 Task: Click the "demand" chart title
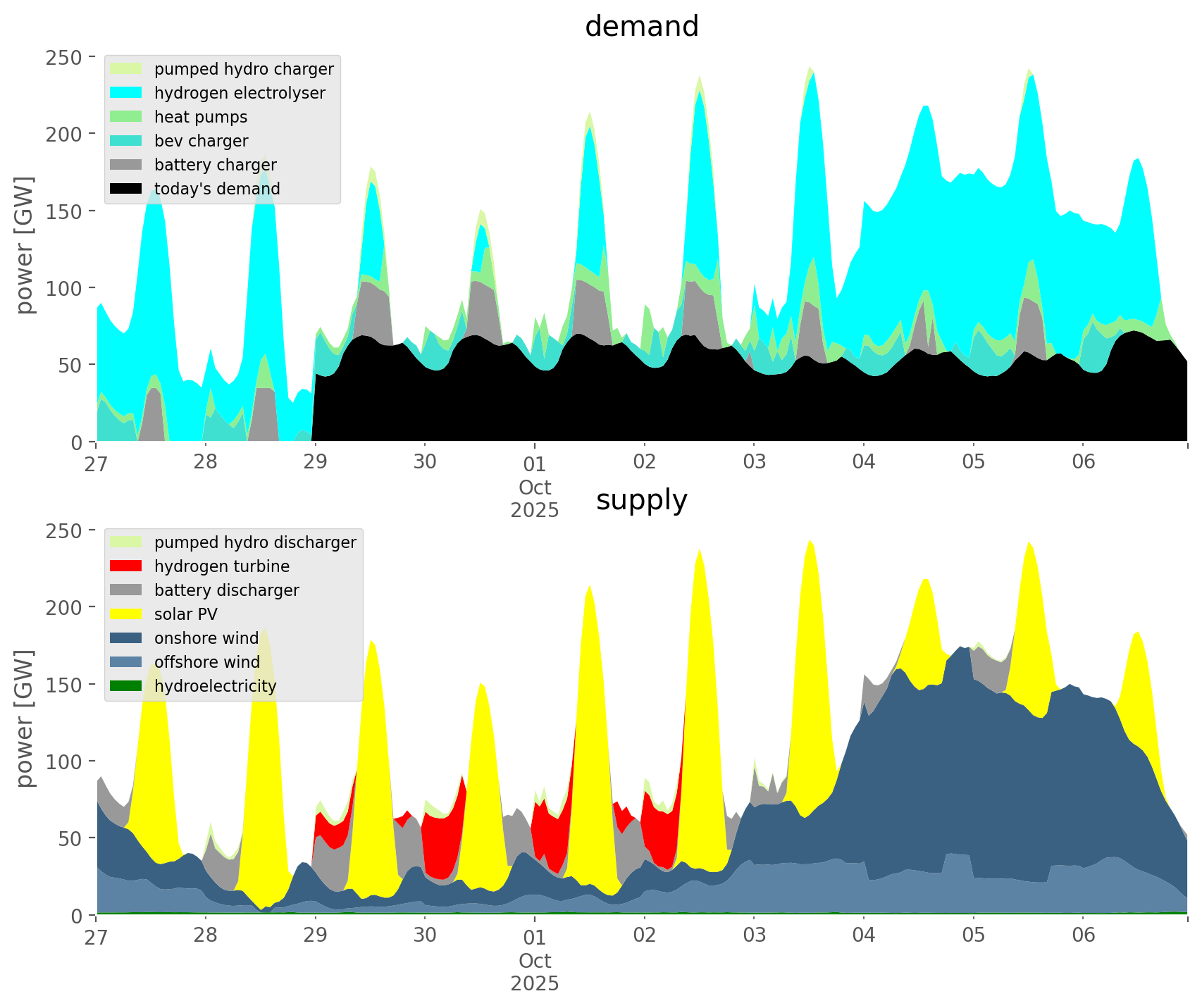641,27
